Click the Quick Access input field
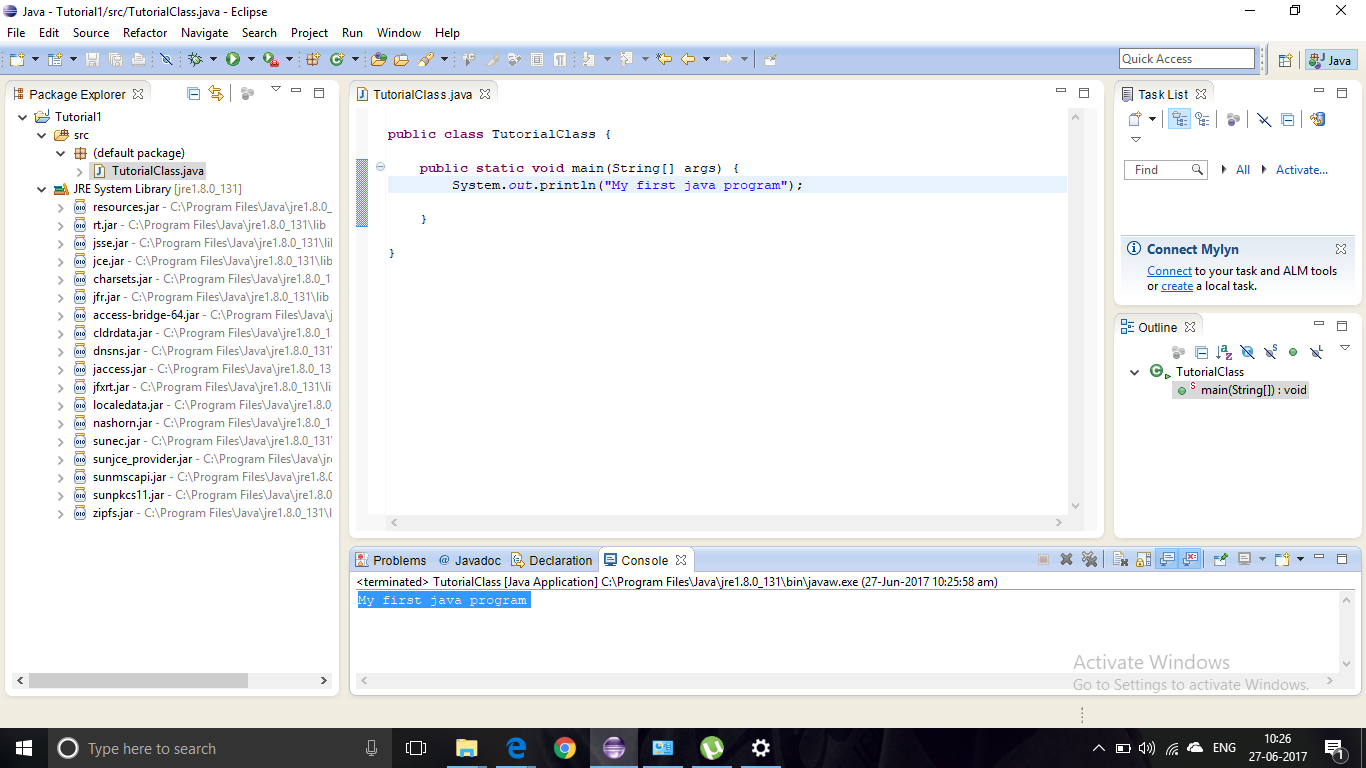 [1187, 59]
